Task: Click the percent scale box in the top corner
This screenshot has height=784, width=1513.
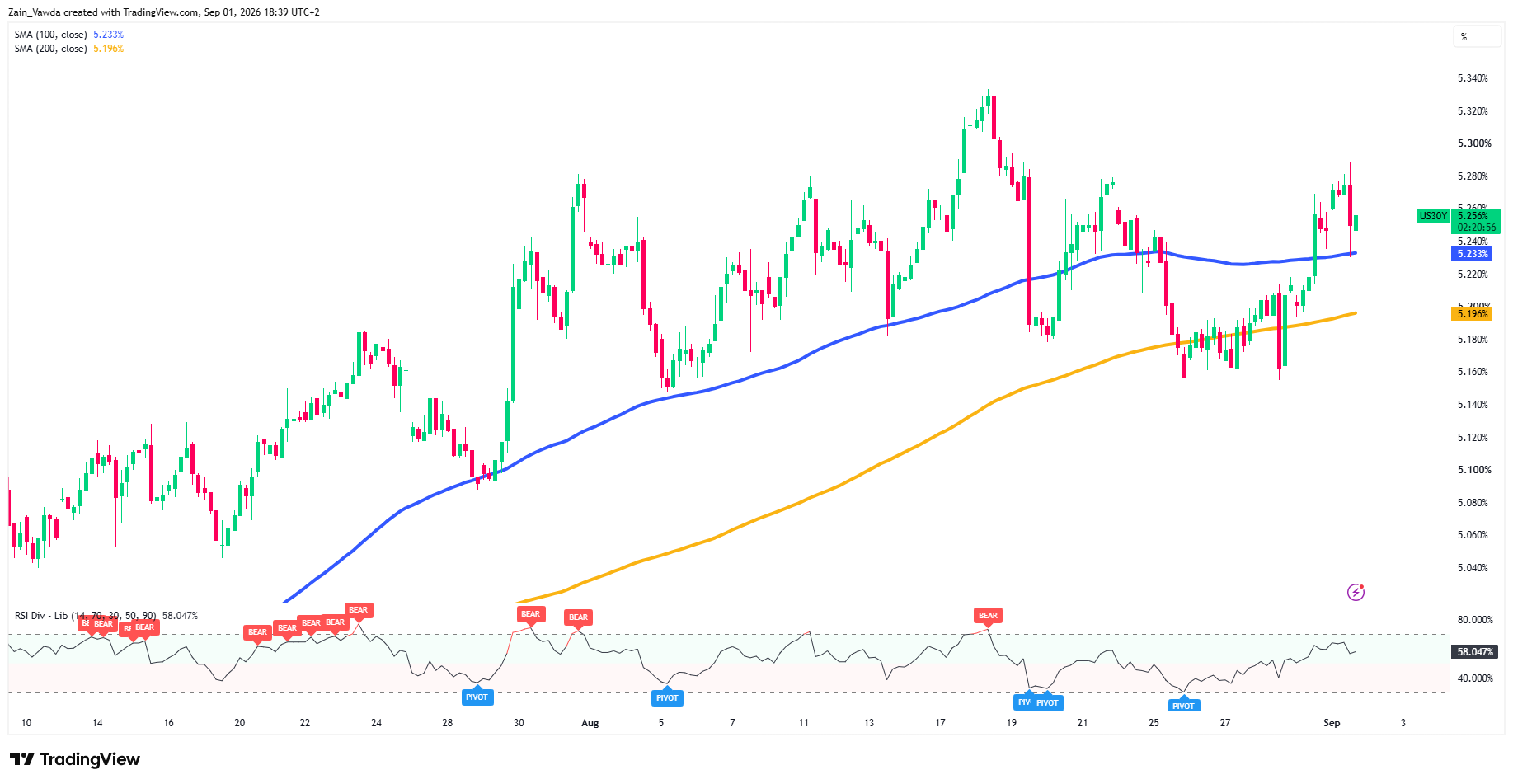Action: [x=1477, y=37]
